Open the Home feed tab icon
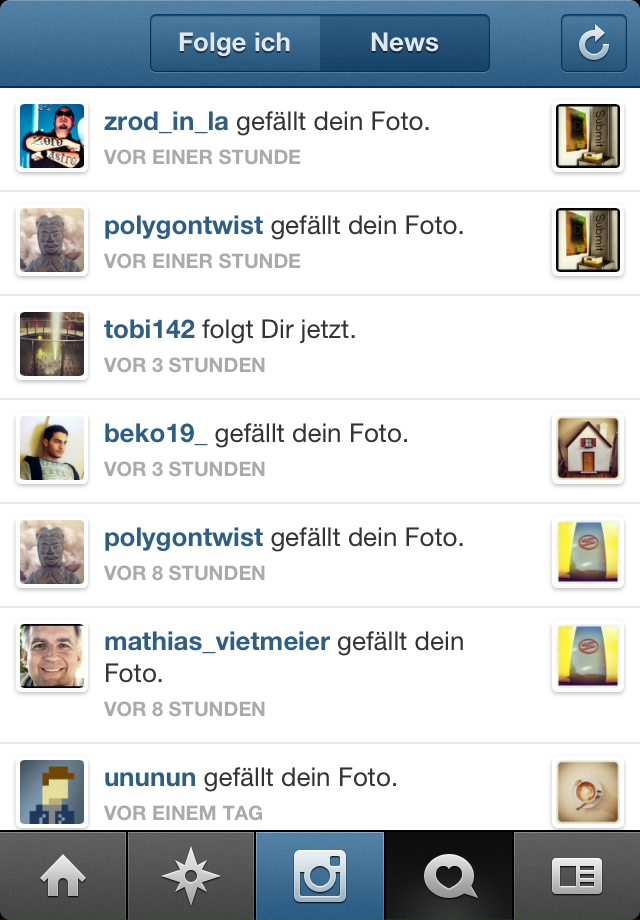 click(63, 875)
